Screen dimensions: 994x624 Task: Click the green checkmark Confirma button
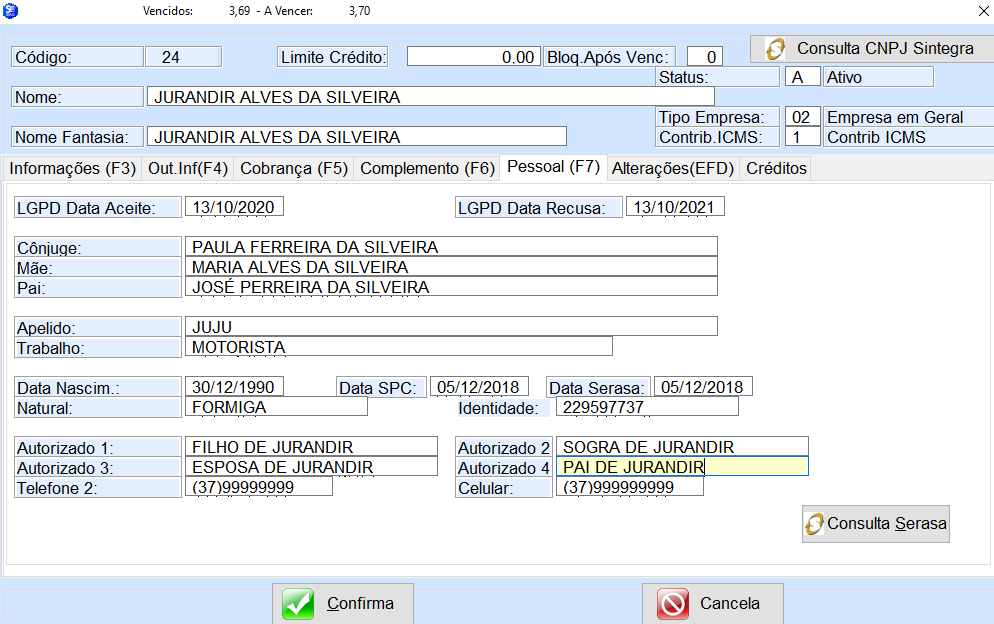pyautogui.click(x=343, y=604)
